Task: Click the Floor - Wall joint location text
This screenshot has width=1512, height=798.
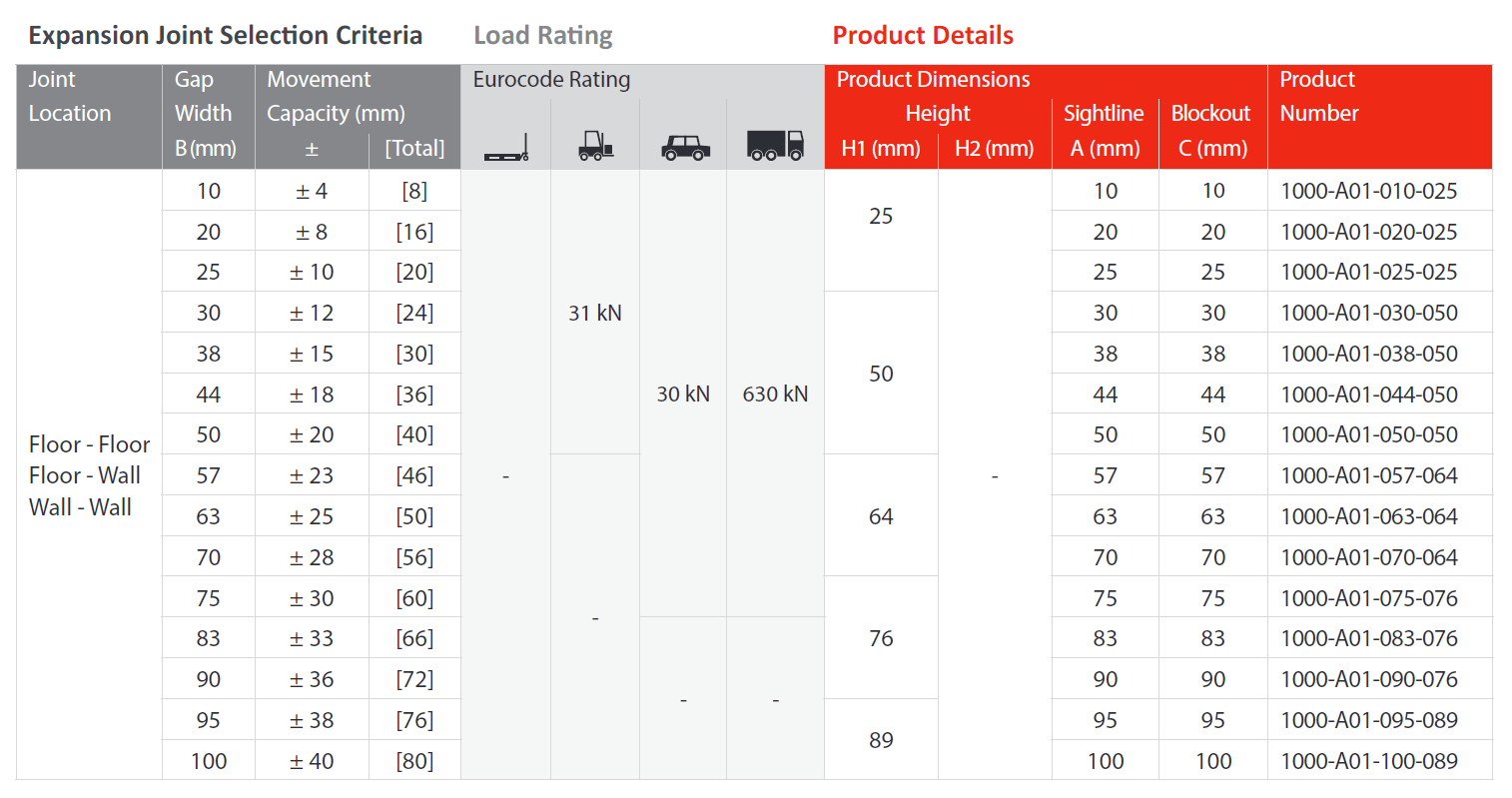Action: point(85,475)
